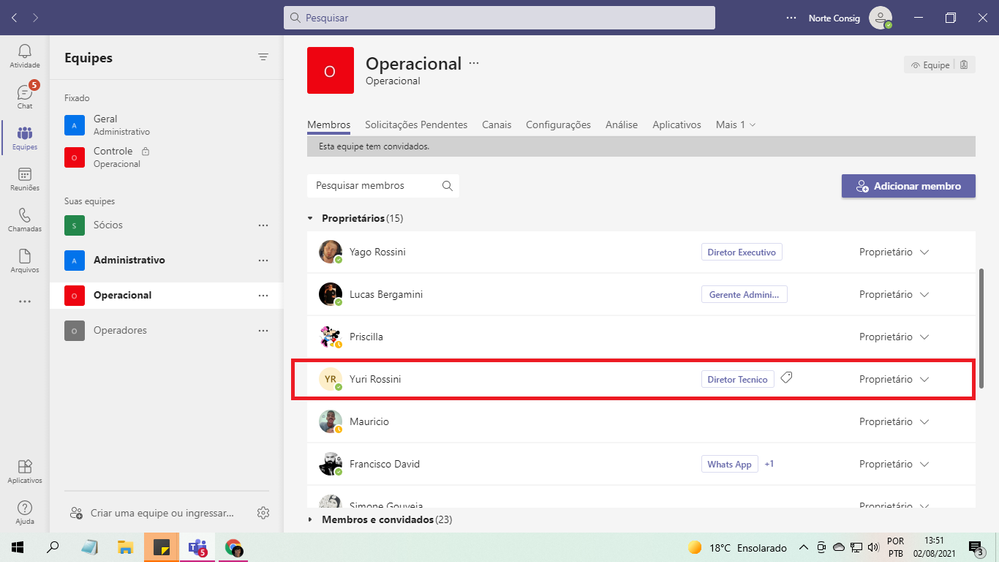The height and width of the screenshot is (562, 999).
Task: Switch to the Canais tab
Action: [496, 125]
